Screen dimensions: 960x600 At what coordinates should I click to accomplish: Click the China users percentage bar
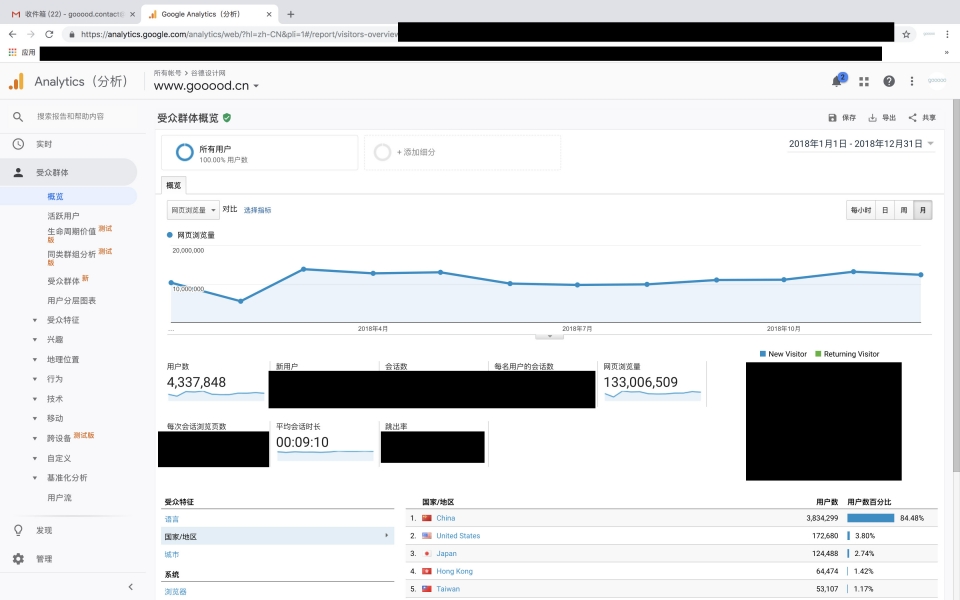[871, 518]
